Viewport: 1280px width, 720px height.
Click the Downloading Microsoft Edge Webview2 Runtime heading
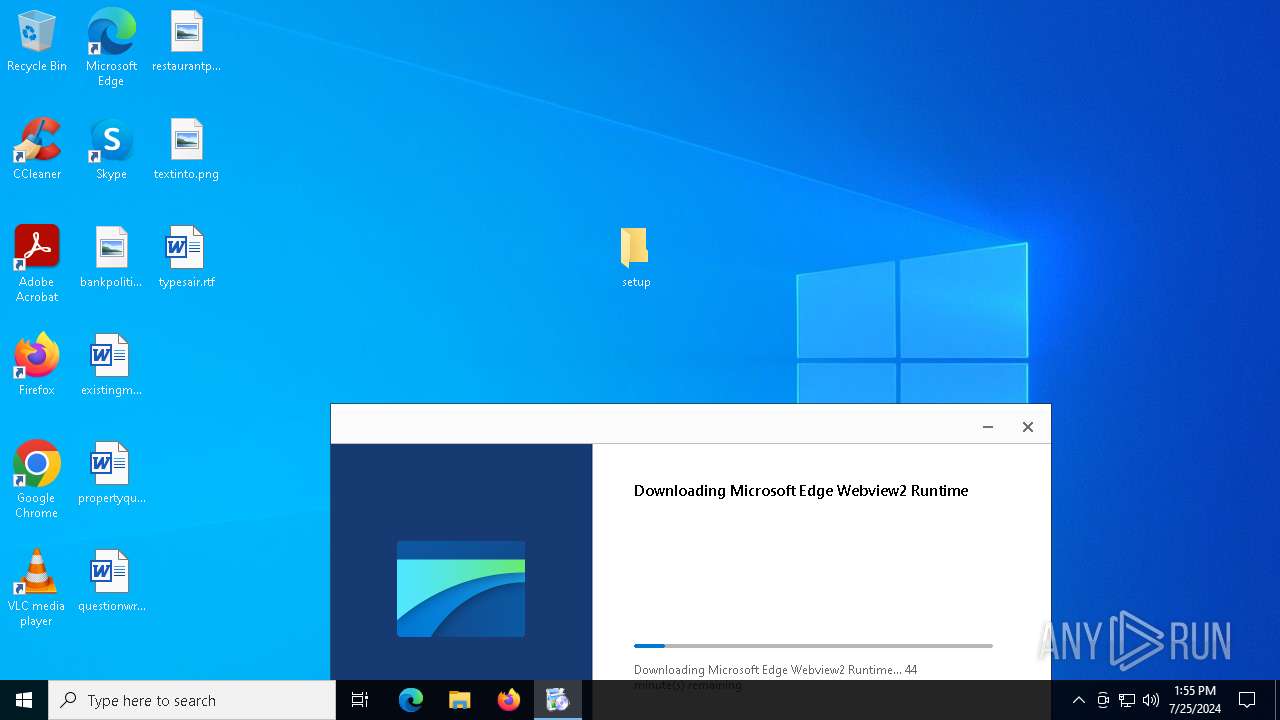[x=801, y=491]
